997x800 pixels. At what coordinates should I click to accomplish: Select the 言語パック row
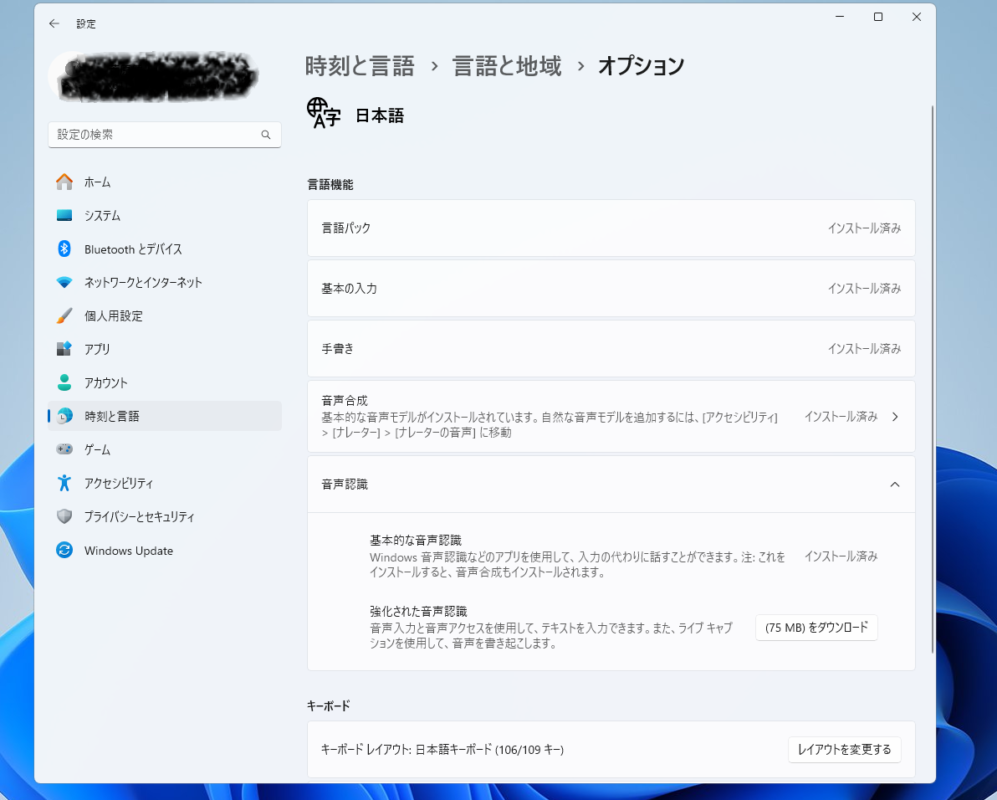(611, 228)
